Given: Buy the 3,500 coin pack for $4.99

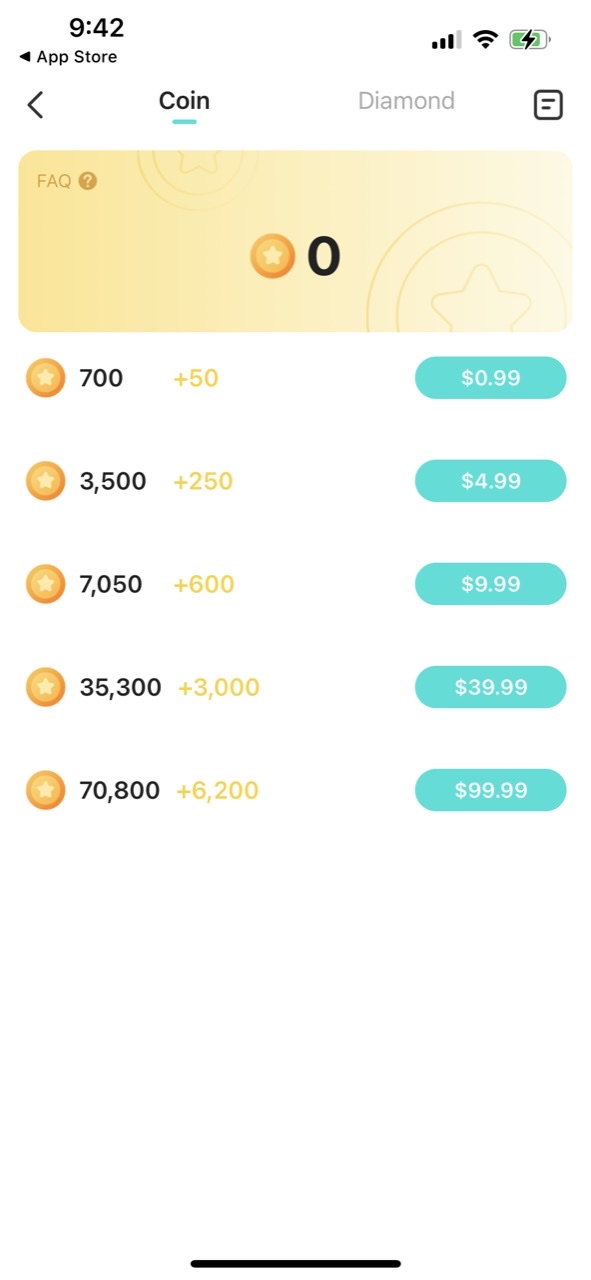Looking at the screenshot, I should [x=490, y=481].
